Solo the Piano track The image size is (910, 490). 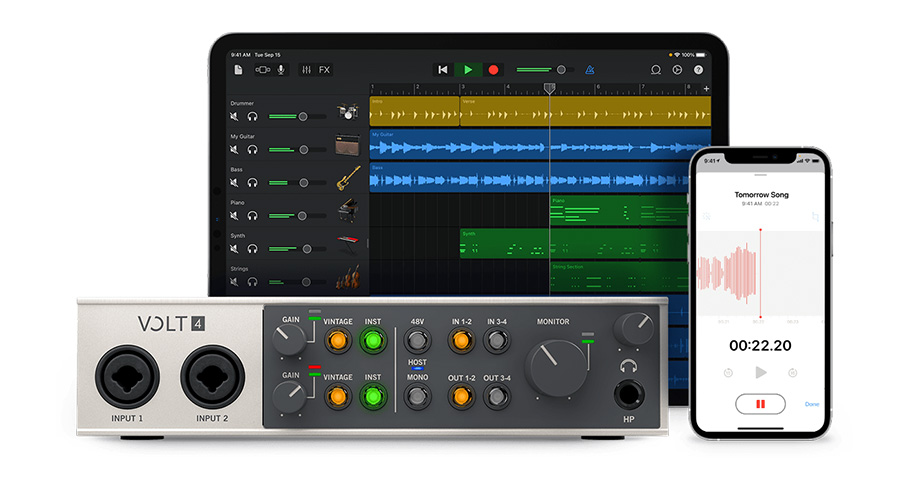tap(252, 216)
